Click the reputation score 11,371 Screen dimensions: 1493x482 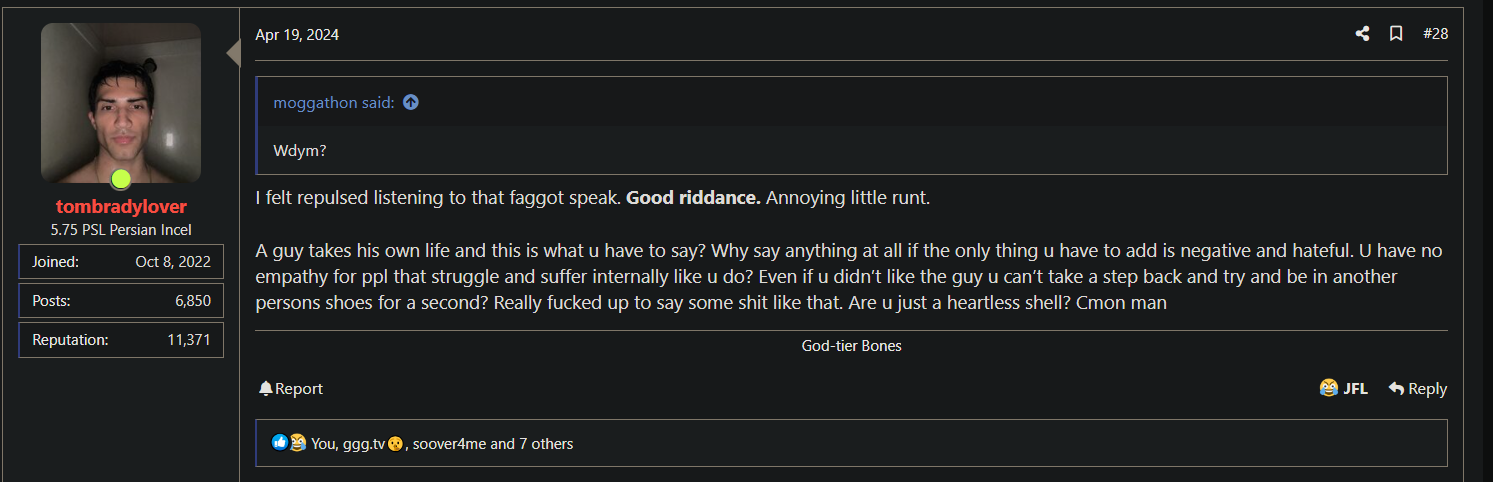[x=189, y=340]
